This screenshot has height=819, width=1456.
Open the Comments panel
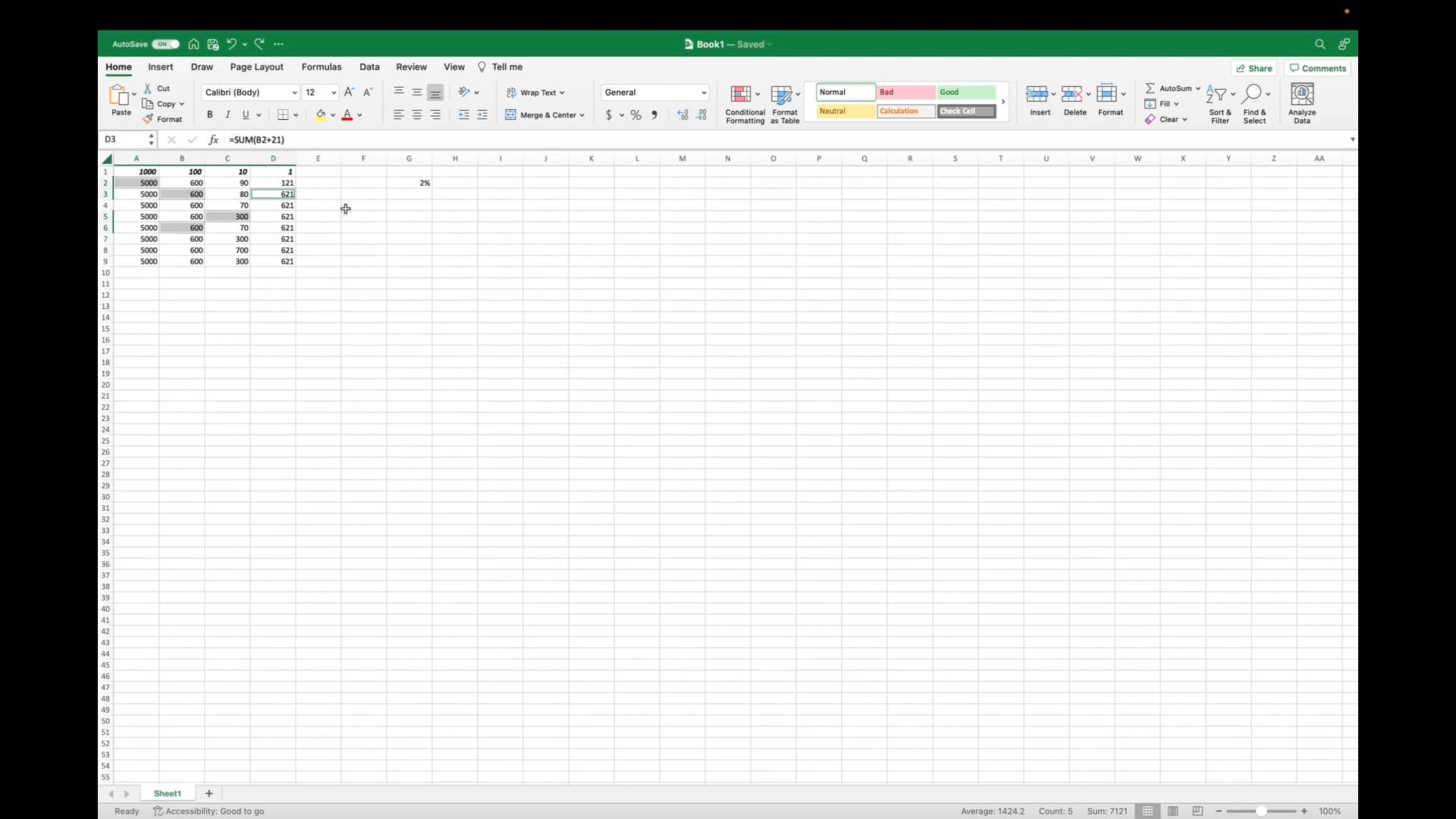1317,67
